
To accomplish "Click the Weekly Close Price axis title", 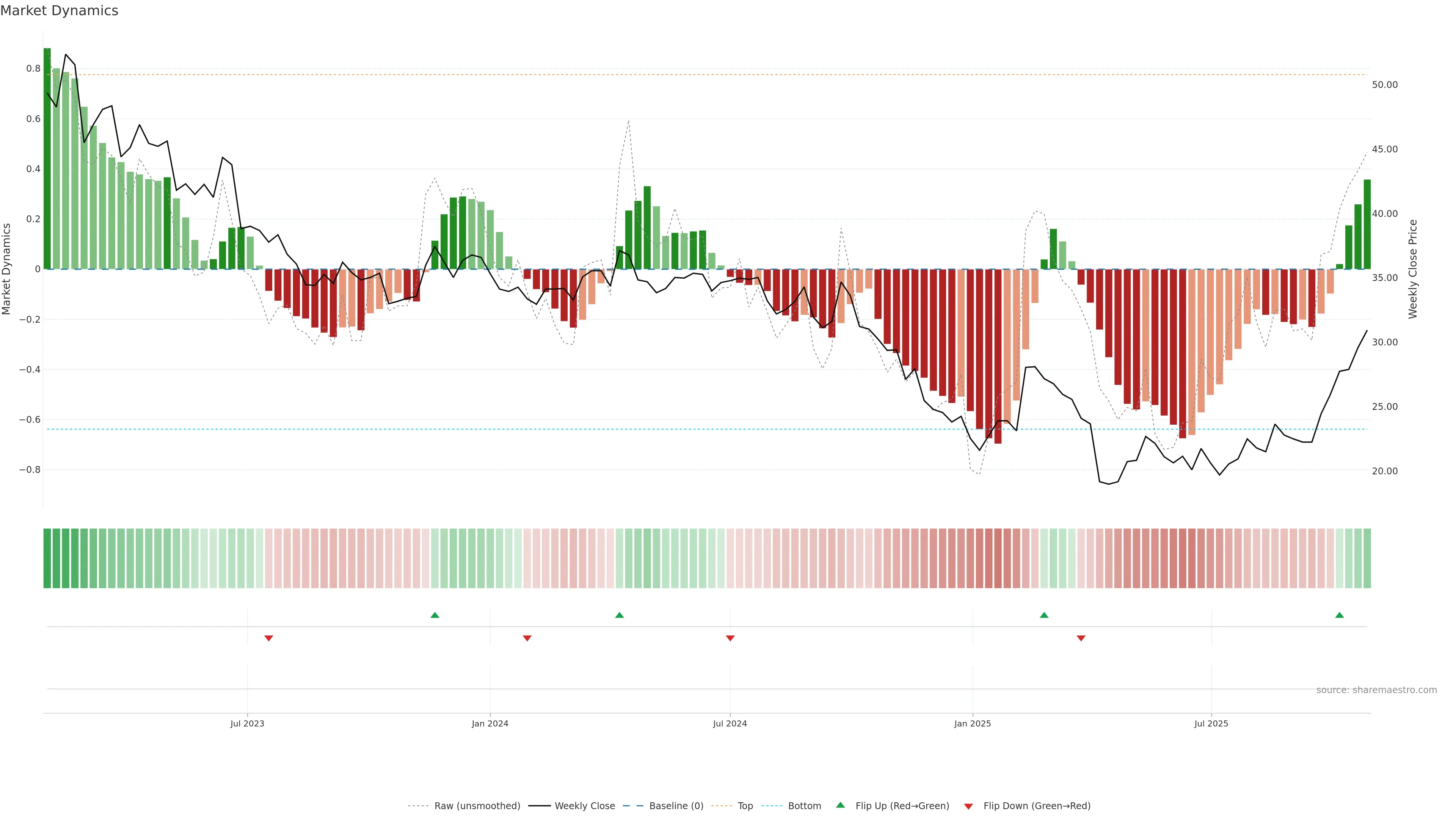I will tap(1412, 269).
